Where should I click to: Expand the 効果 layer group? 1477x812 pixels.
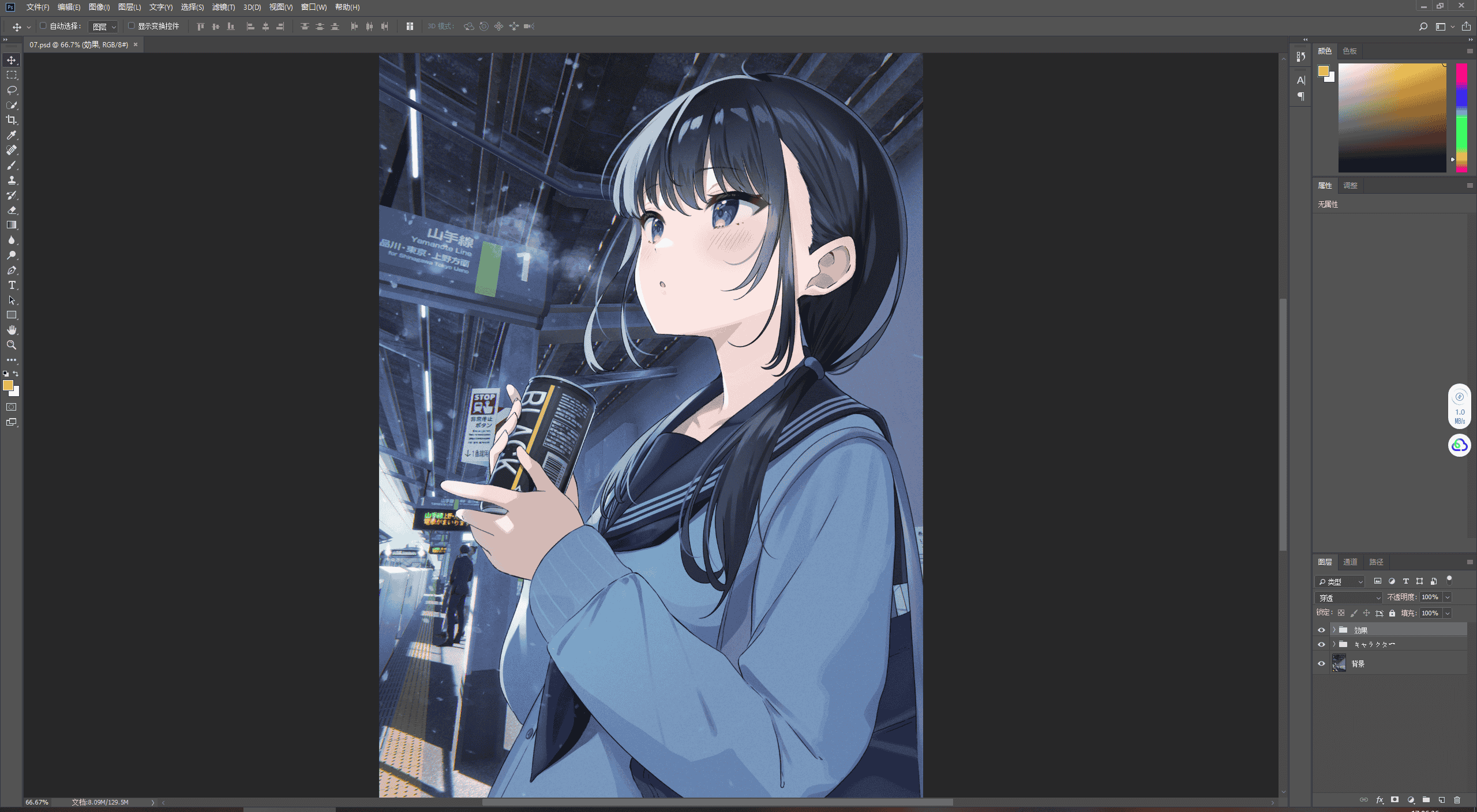[1334, 630]
